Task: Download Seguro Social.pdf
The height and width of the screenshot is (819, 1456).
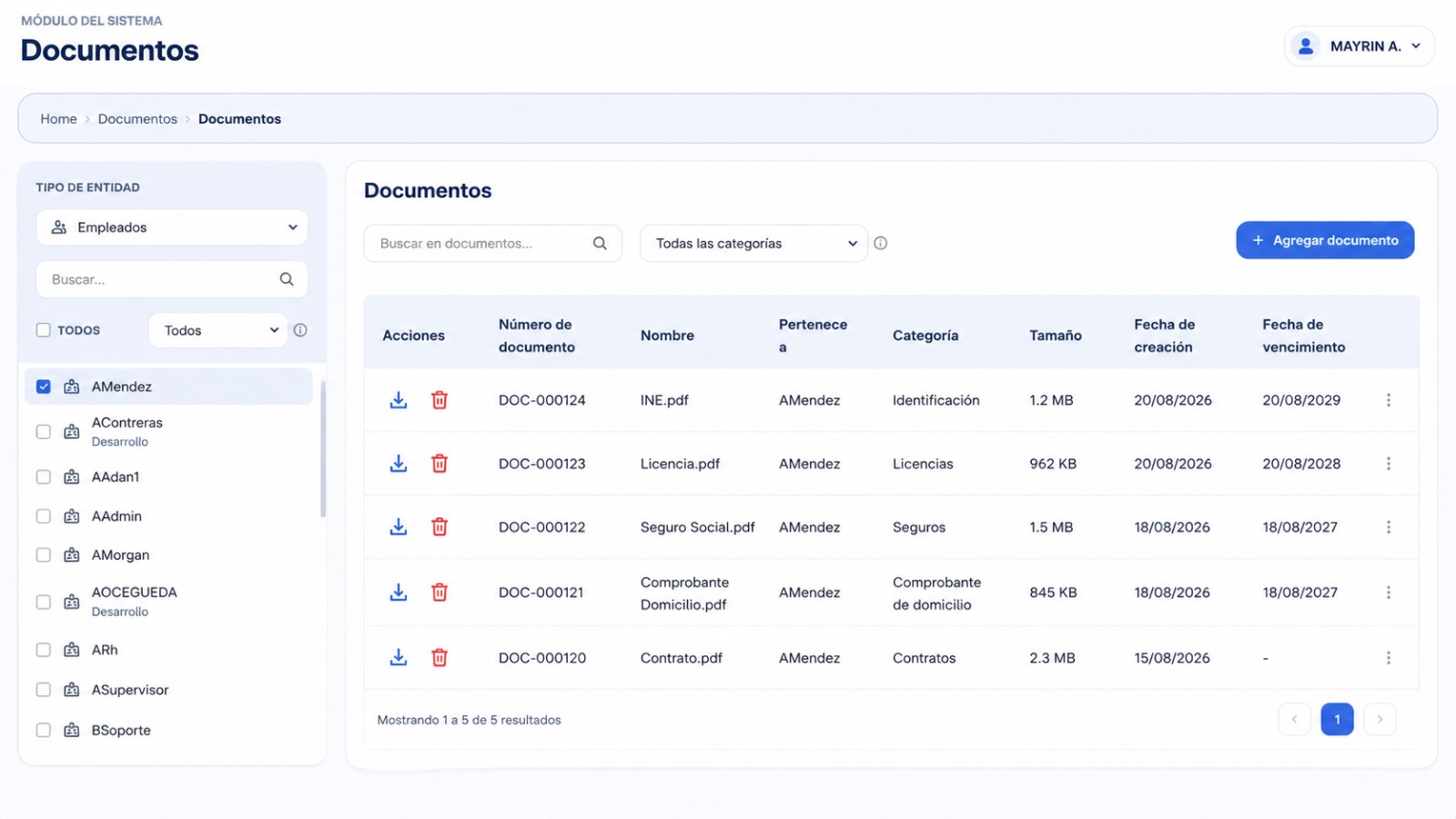Action: (x=399, y=527)
